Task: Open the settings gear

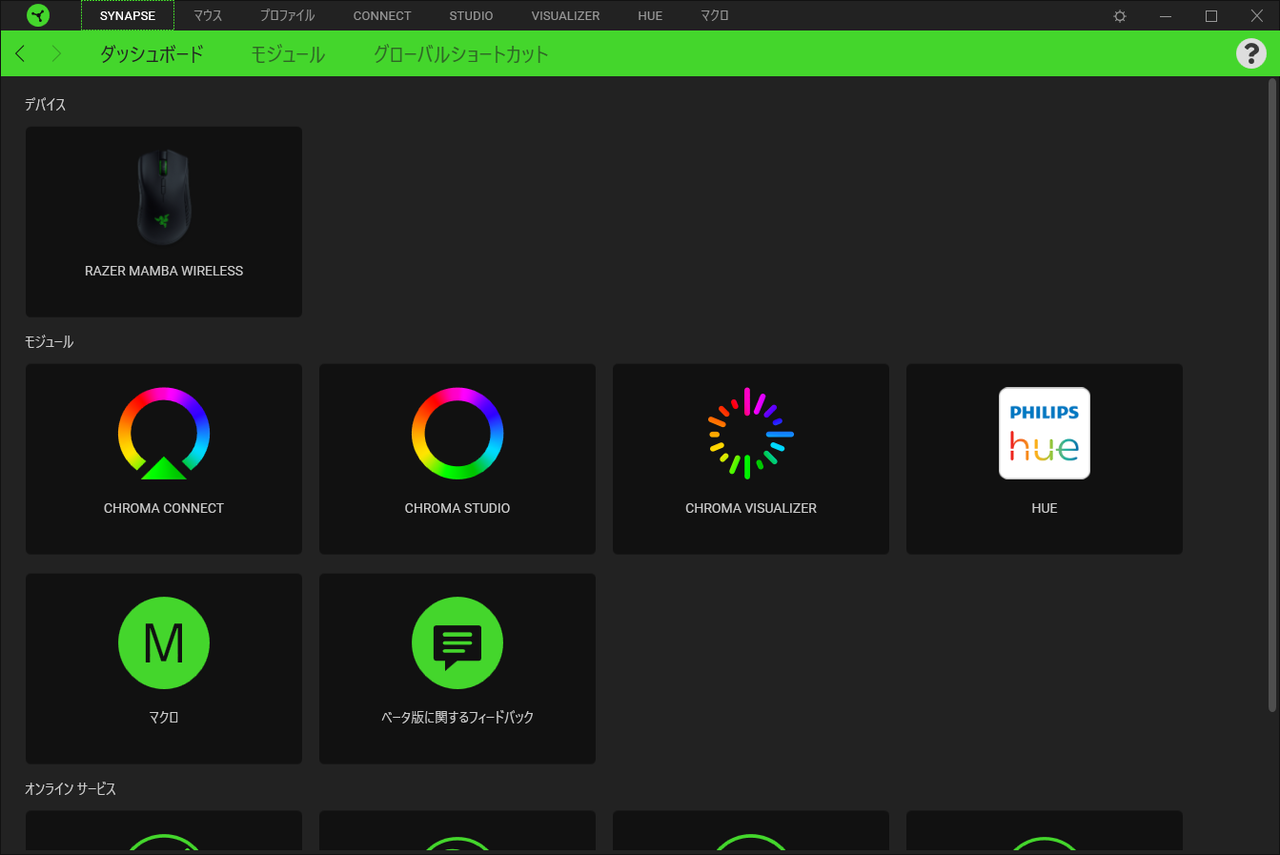Action: coord(1120,16)
